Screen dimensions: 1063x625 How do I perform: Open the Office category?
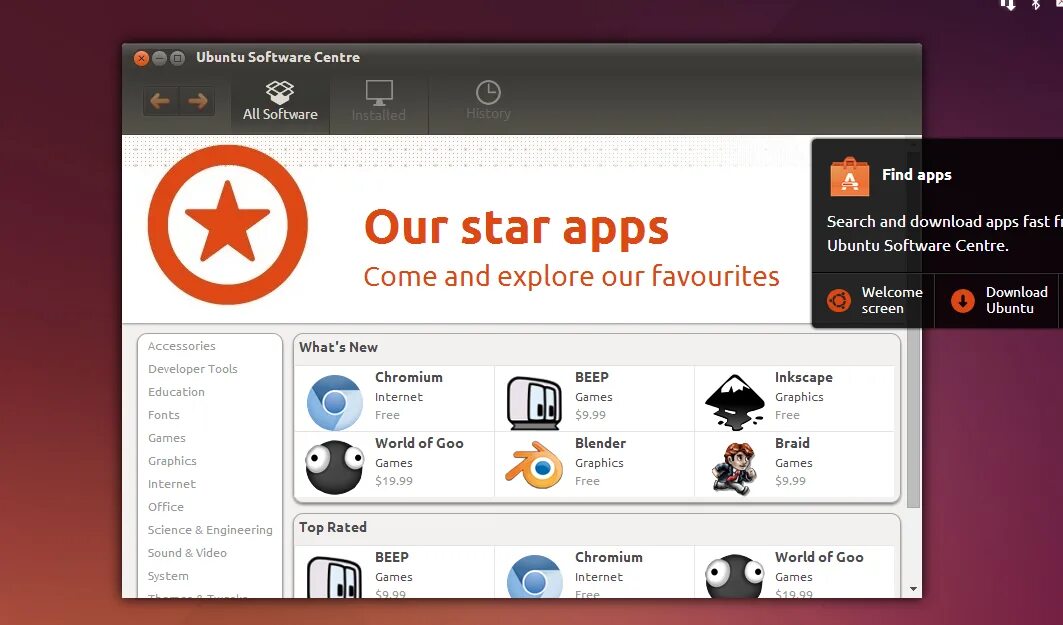pyautogui.click(x=166, y=507)
